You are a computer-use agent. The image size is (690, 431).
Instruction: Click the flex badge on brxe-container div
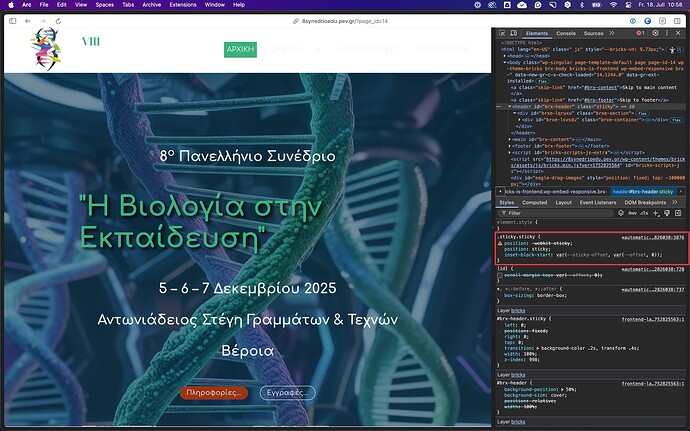676,120
